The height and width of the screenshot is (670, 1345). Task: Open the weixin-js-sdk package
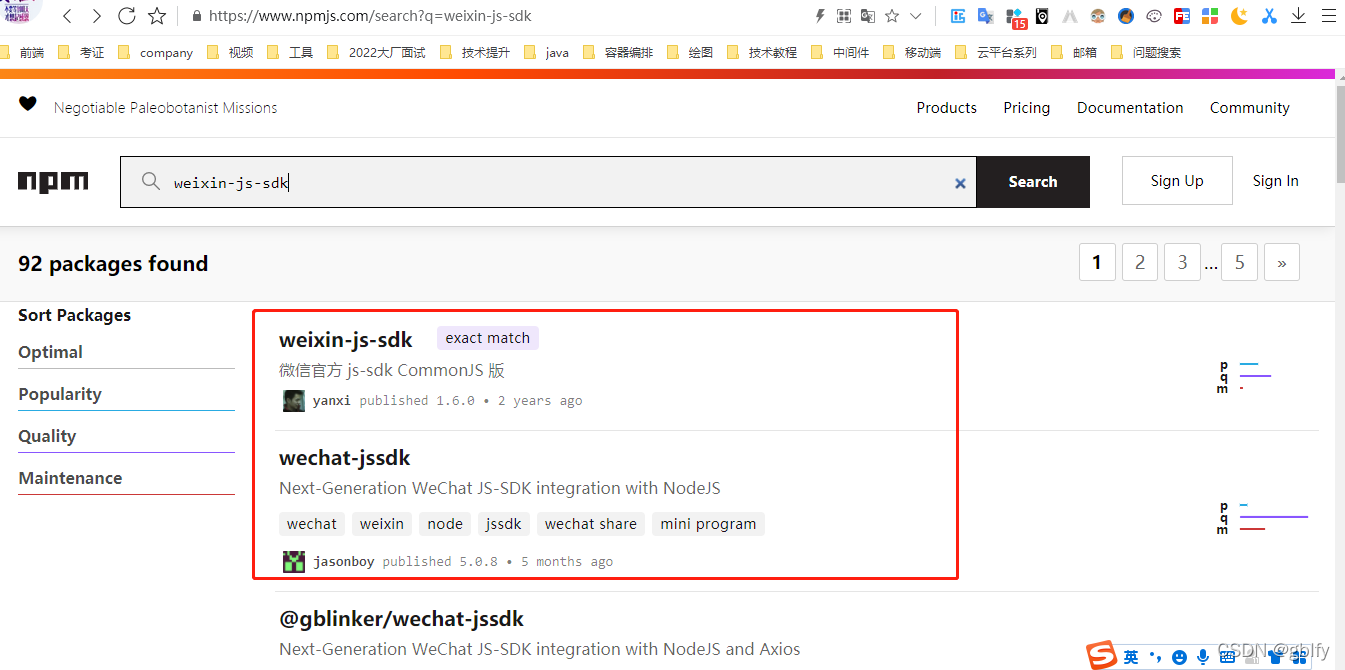345,340
